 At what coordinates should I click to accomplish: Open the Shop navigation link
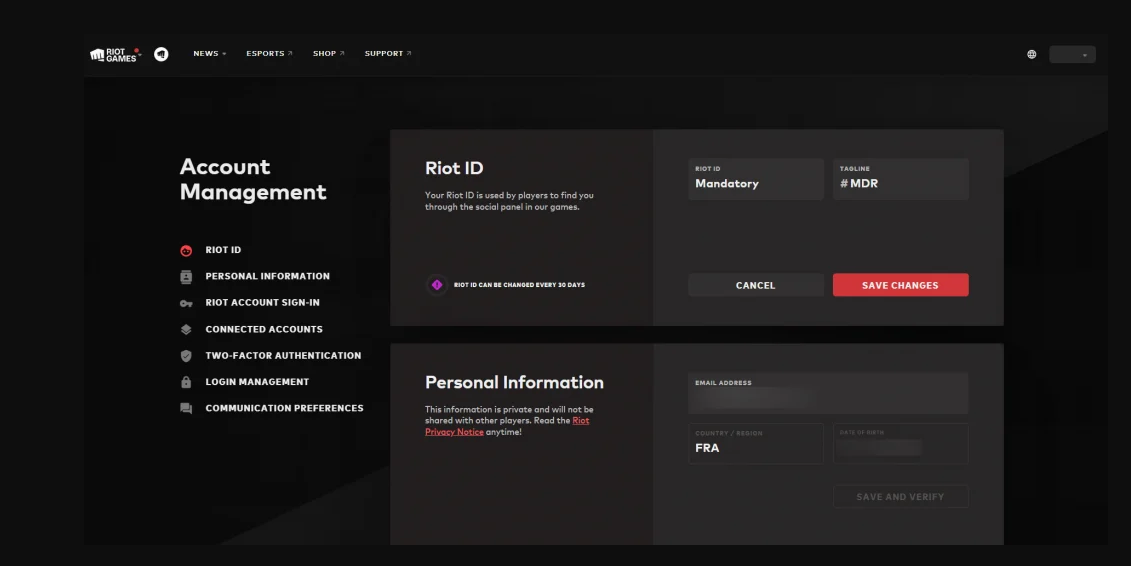click(328, 53)
